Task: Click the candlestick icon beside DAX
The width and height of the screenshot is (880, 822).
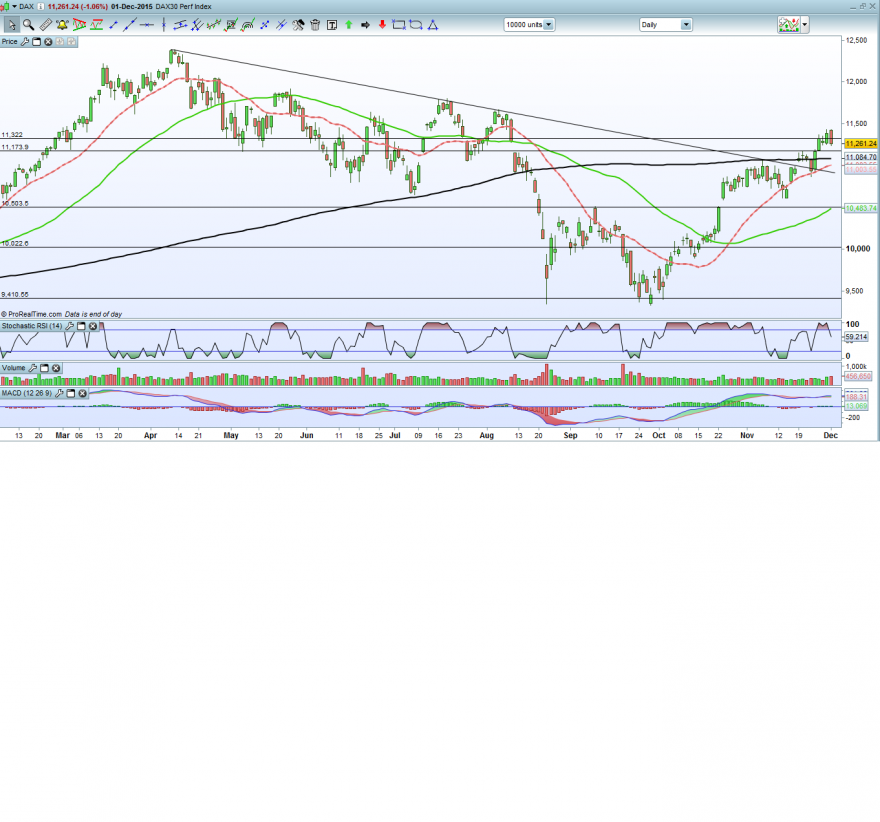Action: click(4, 7)
